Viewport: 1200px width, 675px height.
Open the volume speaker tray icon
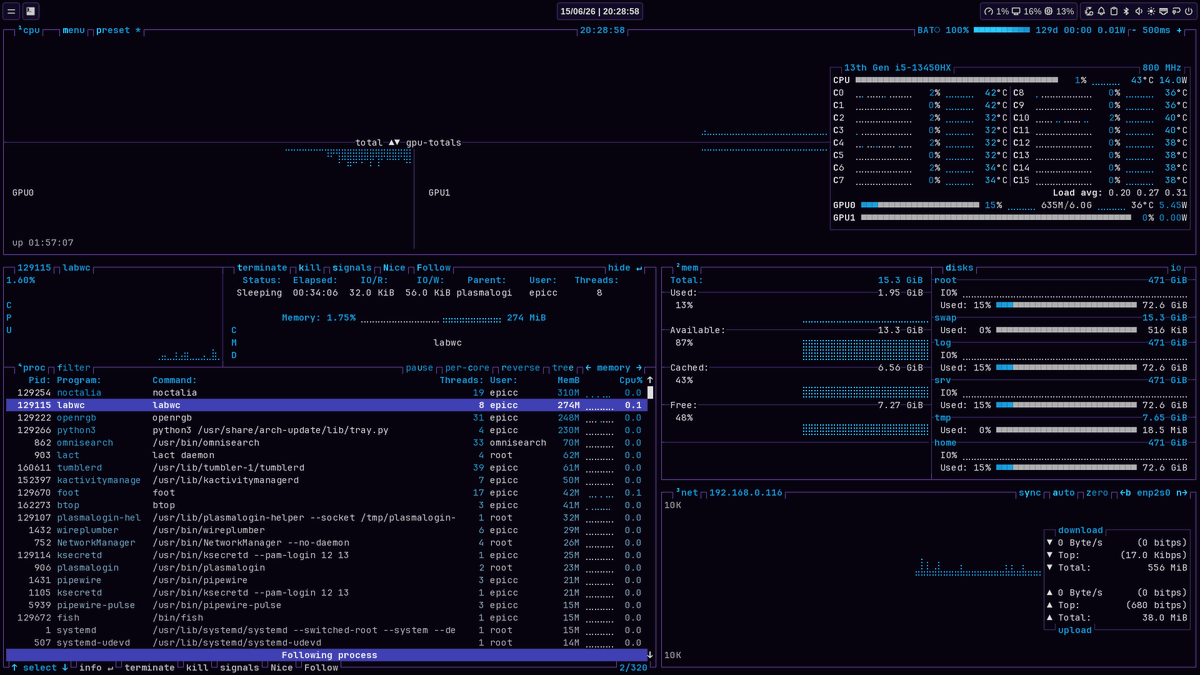(1139, 12)
